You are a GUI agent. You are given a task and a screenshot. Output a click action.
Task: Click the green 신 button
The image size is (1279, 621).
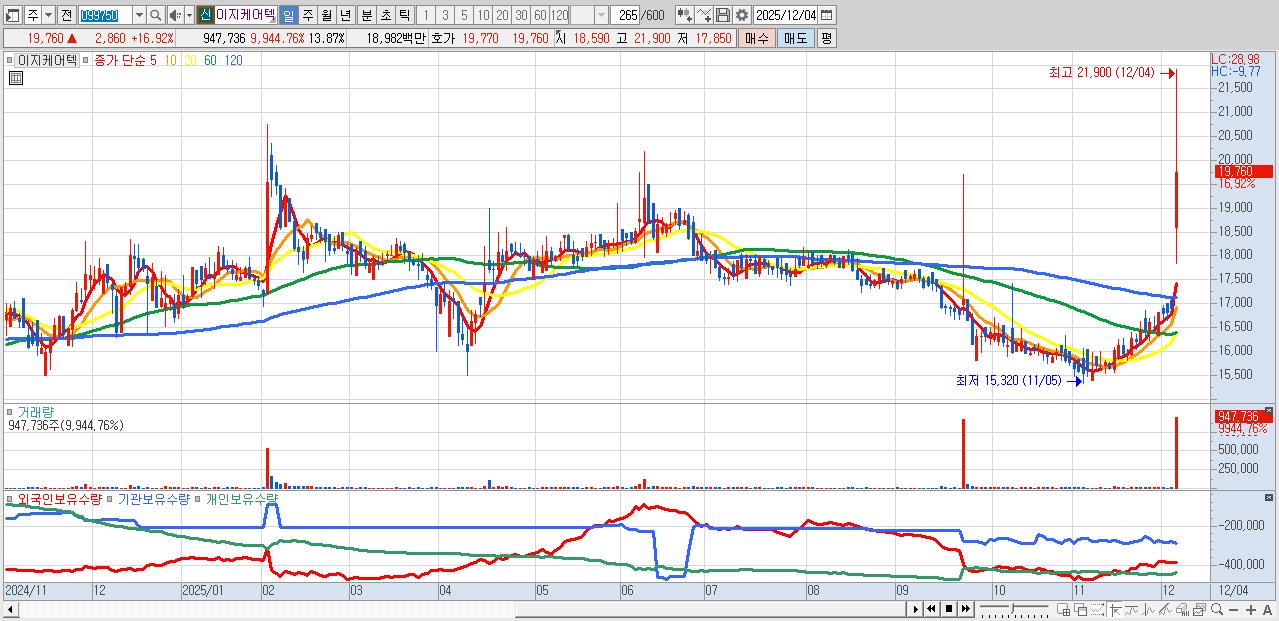205,15
